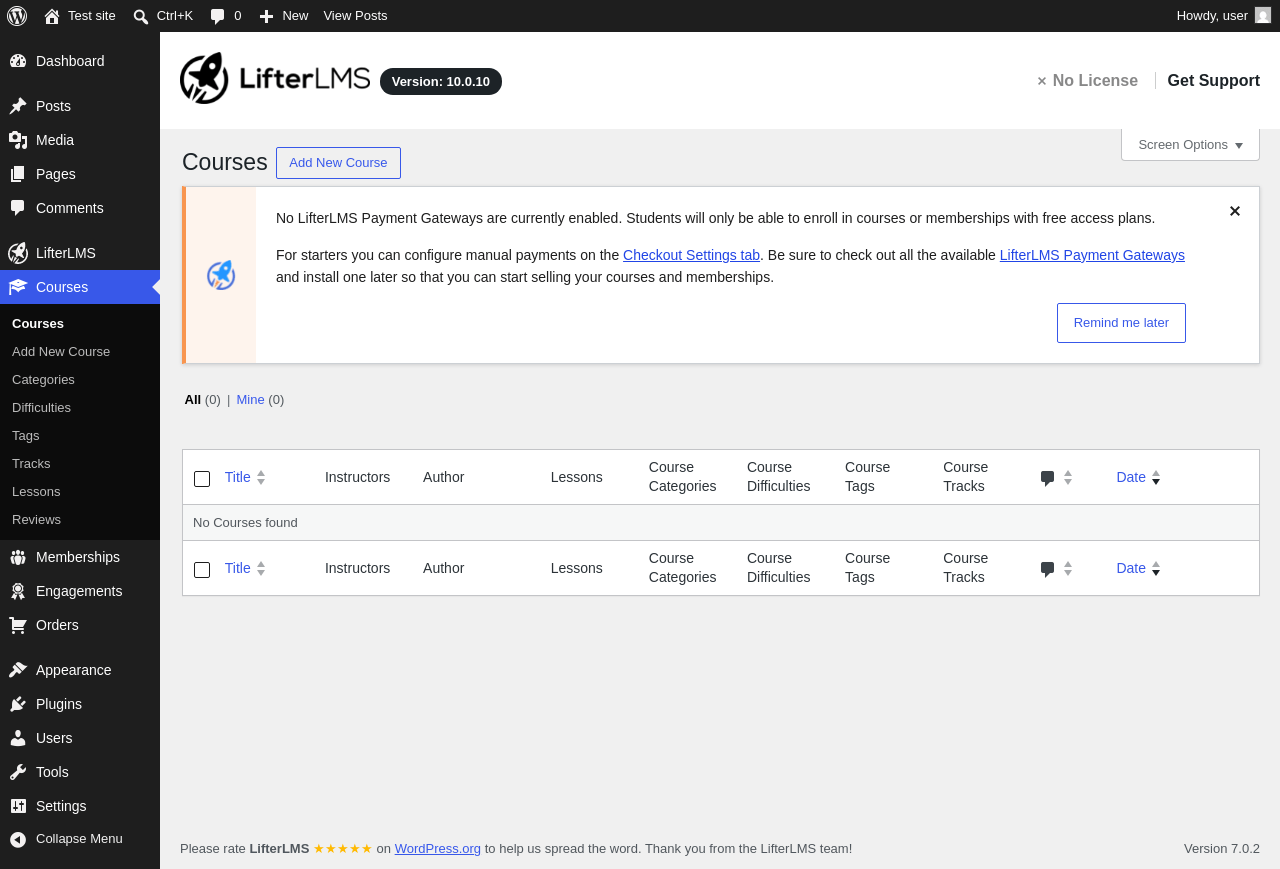Click the No License link
1280x869 pixels.
(x=1087, y=81)
